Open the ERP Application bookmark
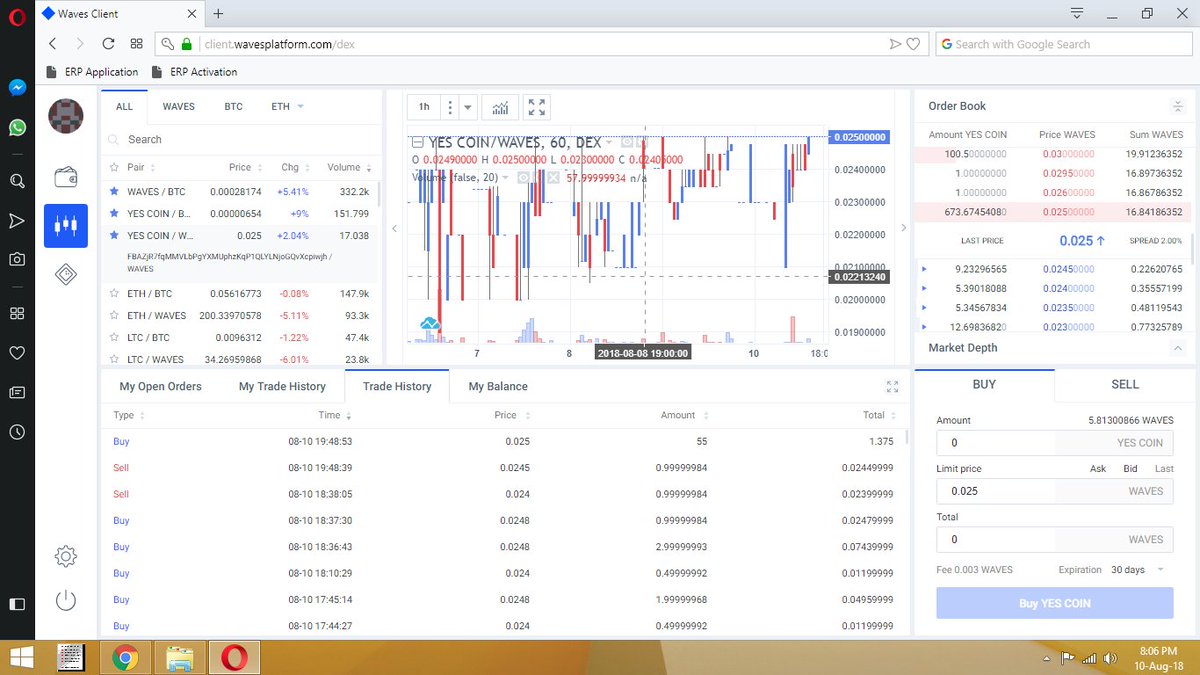Screen dimensions: 1200x675 [92, 72]
